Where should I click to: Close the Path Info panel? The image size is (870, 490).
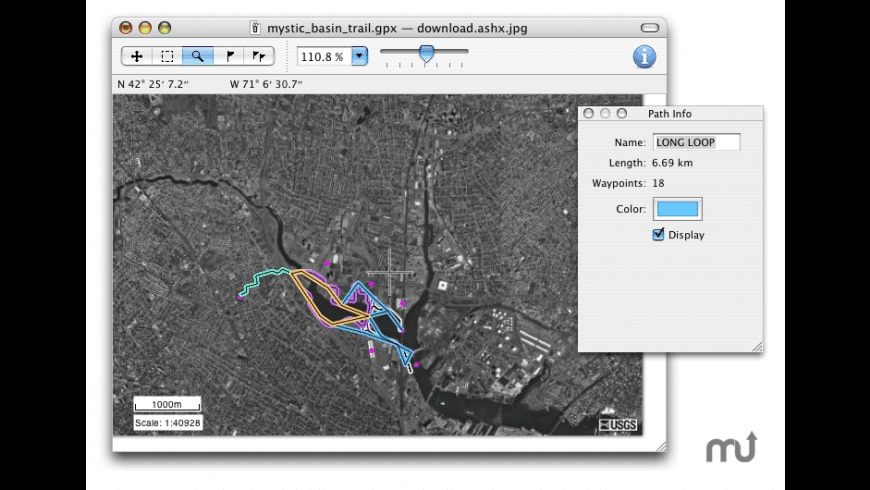pos(589,114)
